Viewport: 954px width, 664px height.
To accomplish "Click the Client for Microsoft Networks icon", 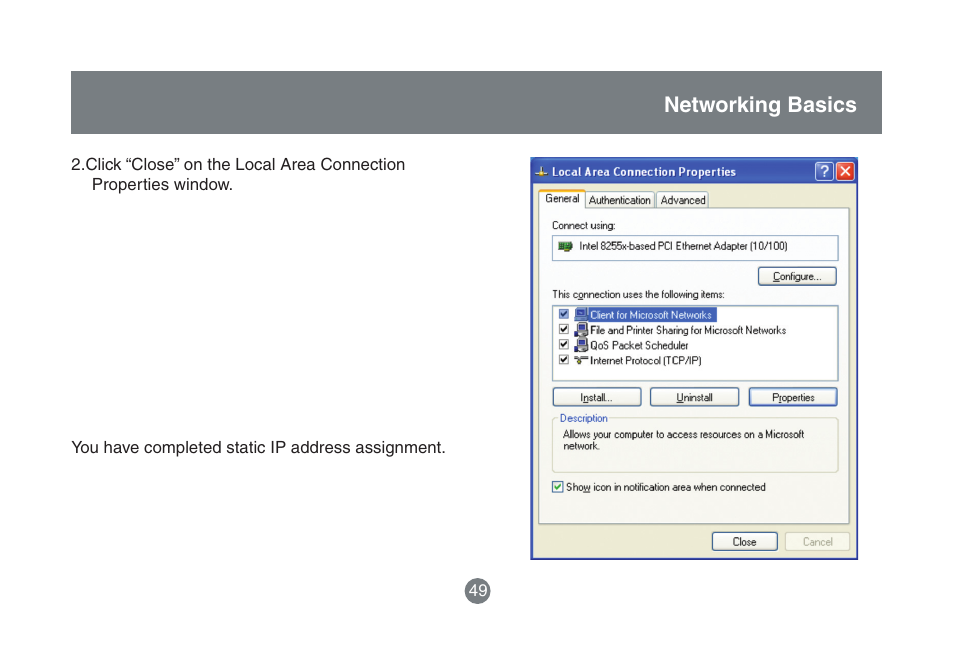I will (x=581, y=314).
